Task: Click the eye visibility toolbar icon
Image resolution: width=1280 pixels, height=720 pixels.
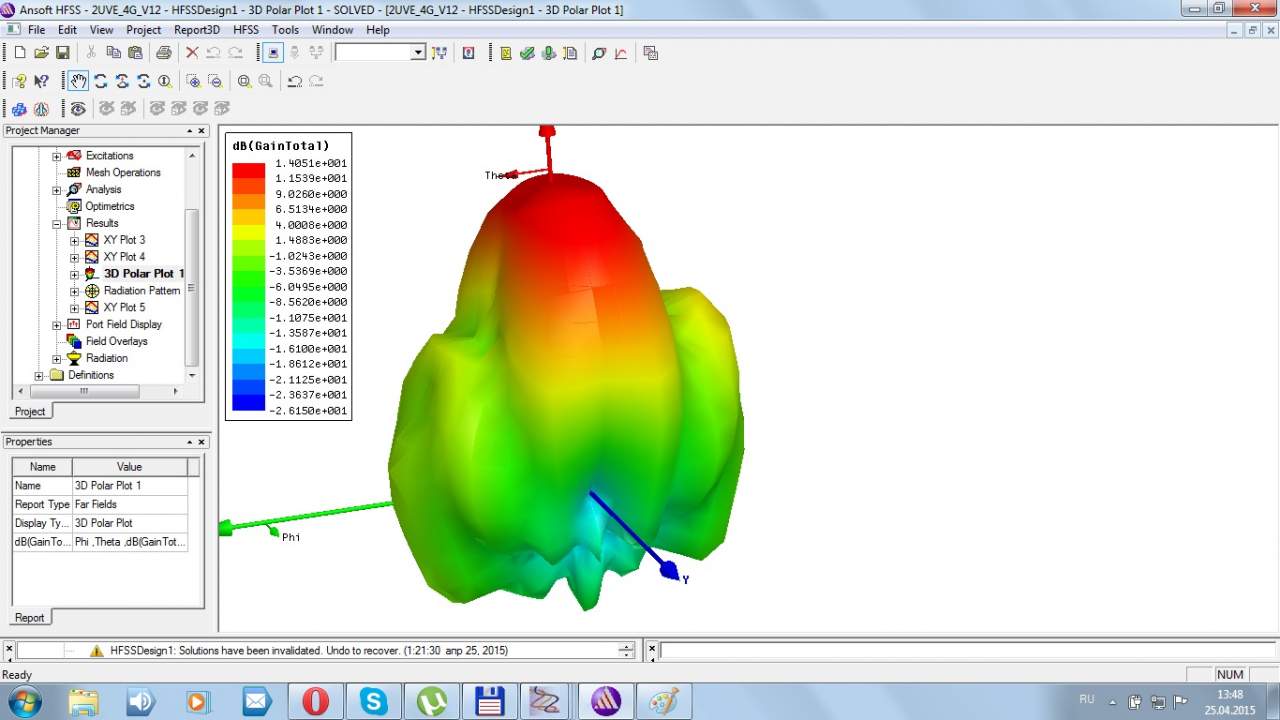Action: coord(78,108)
